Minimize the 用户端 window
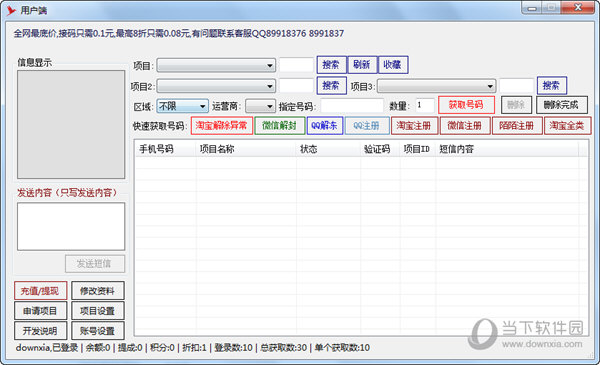This screenshot has width=600, height=365. 532,8
